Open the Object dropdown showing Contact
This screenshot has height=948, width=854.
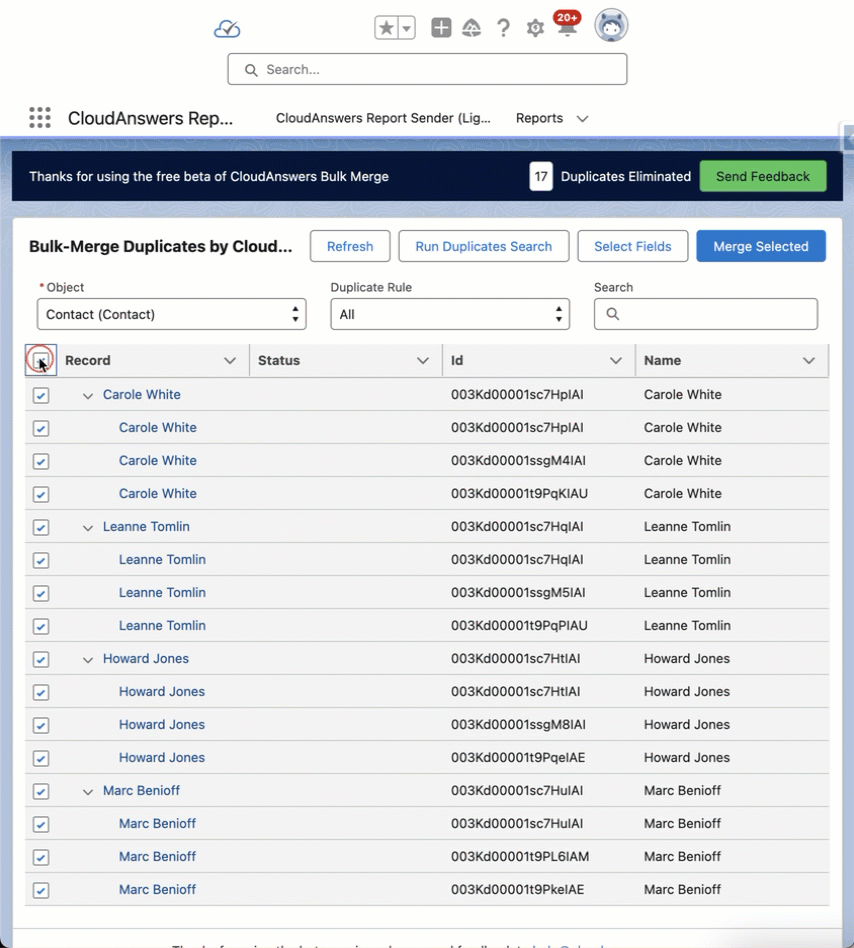coord(171,314)
